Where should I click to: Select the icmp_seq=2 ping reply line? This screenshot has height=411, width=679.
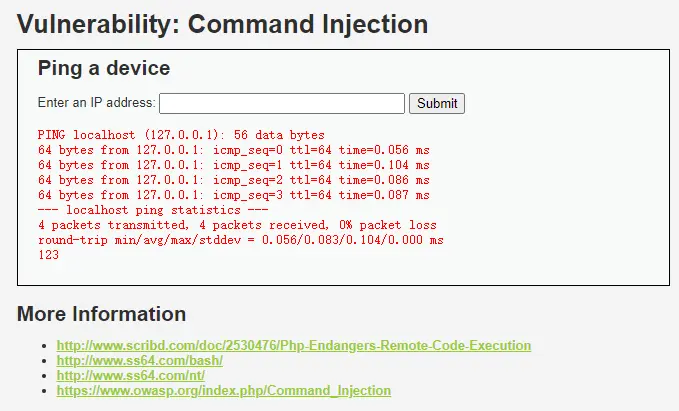point(233,180)
